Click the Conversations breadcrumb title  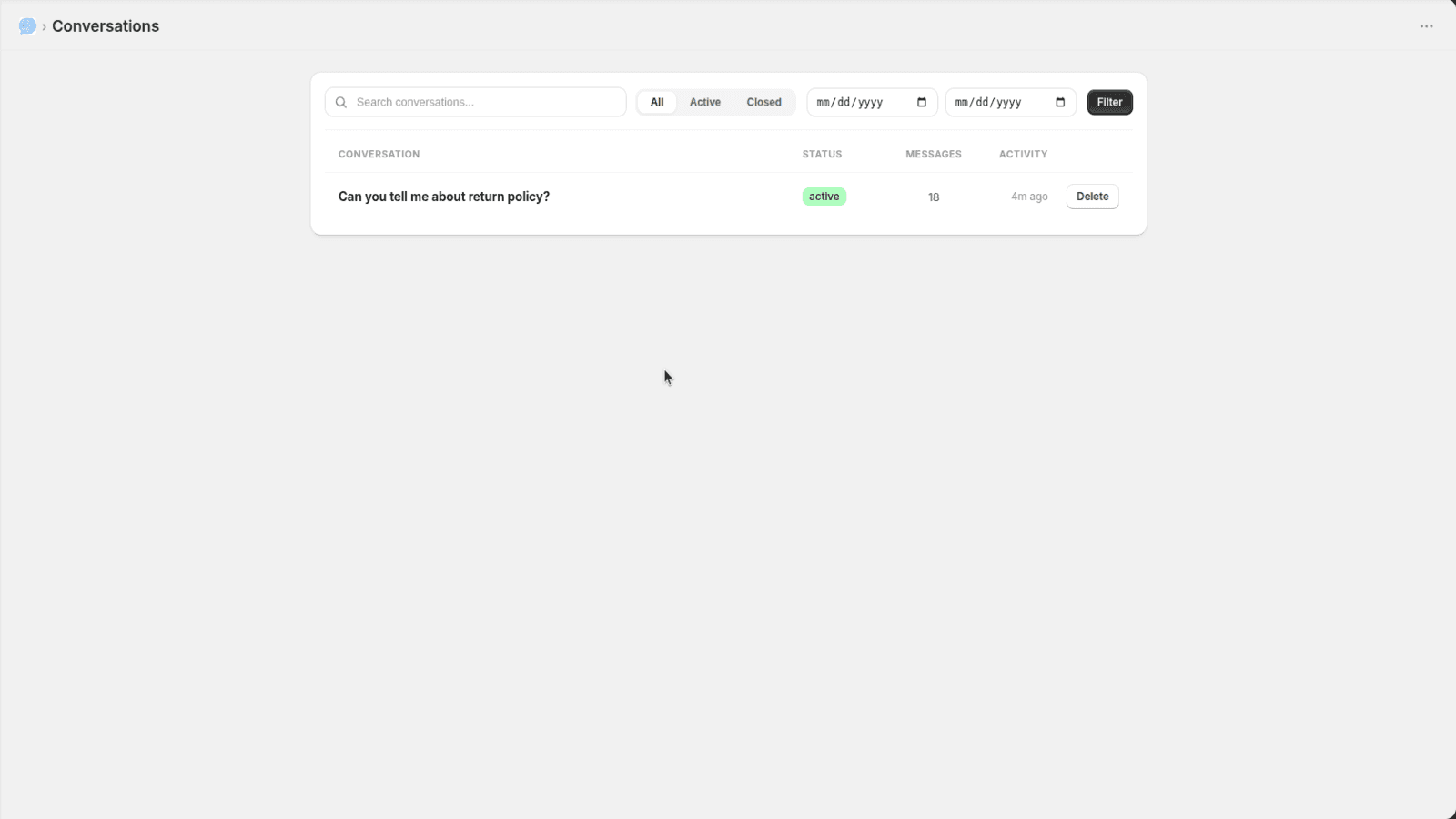pos(106,26)
